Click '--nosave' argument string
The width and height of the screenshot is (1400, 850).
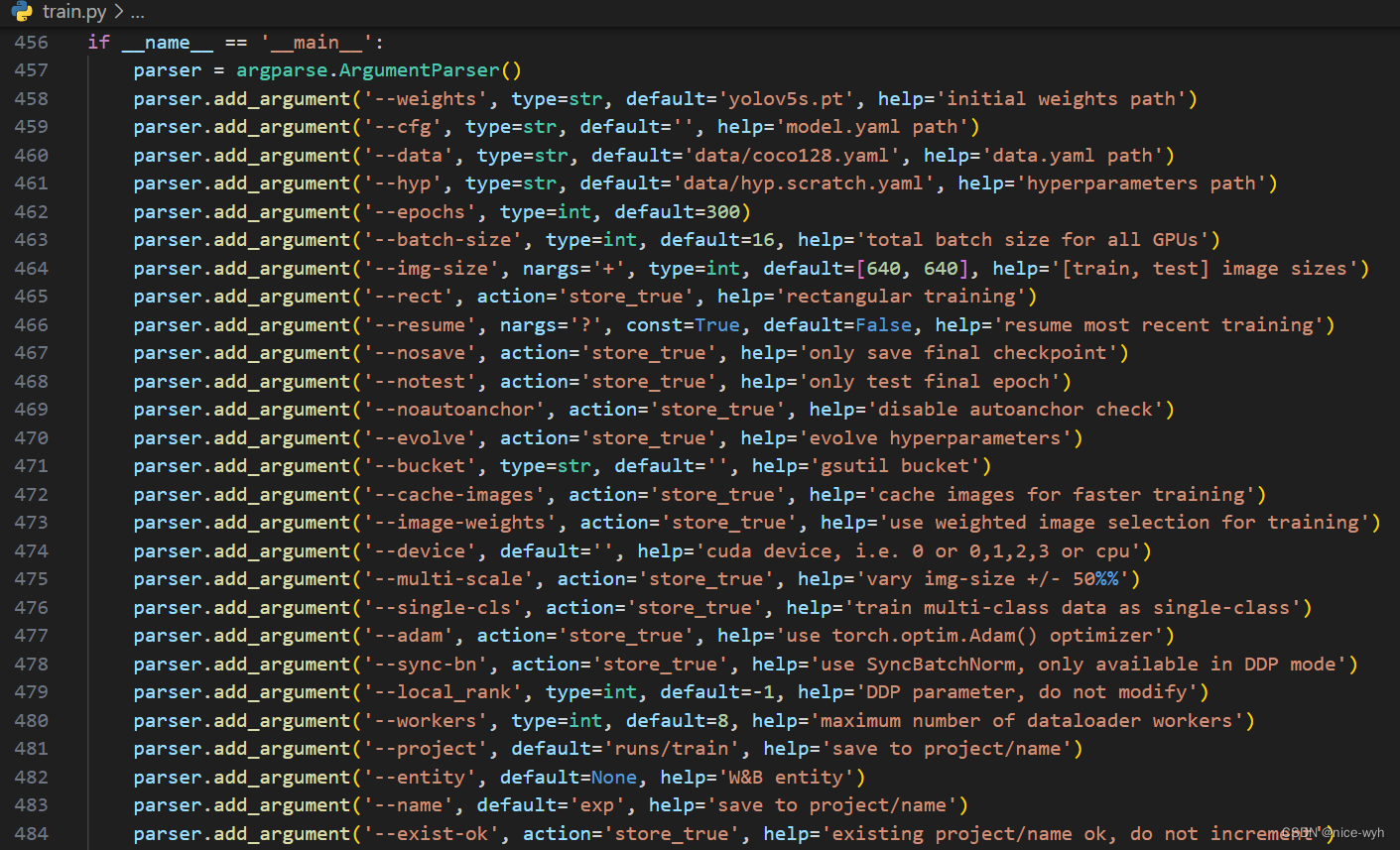pyautogui.click(x=420, y=353)
